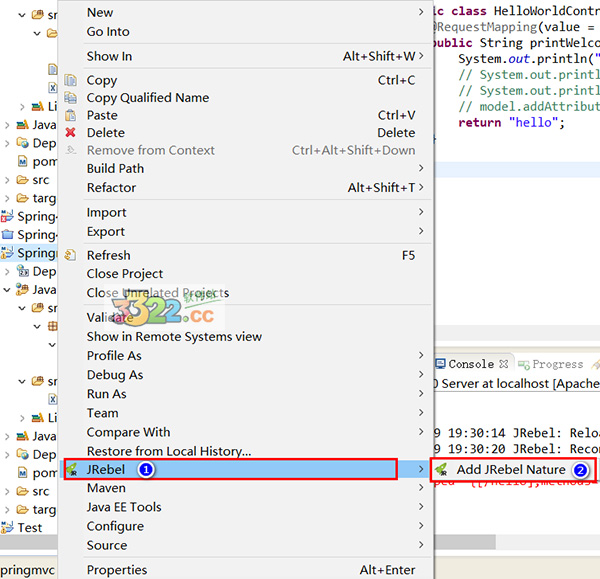600x579 pixels.
Task: Switch to the Console tab
Action: coord(471,364)
